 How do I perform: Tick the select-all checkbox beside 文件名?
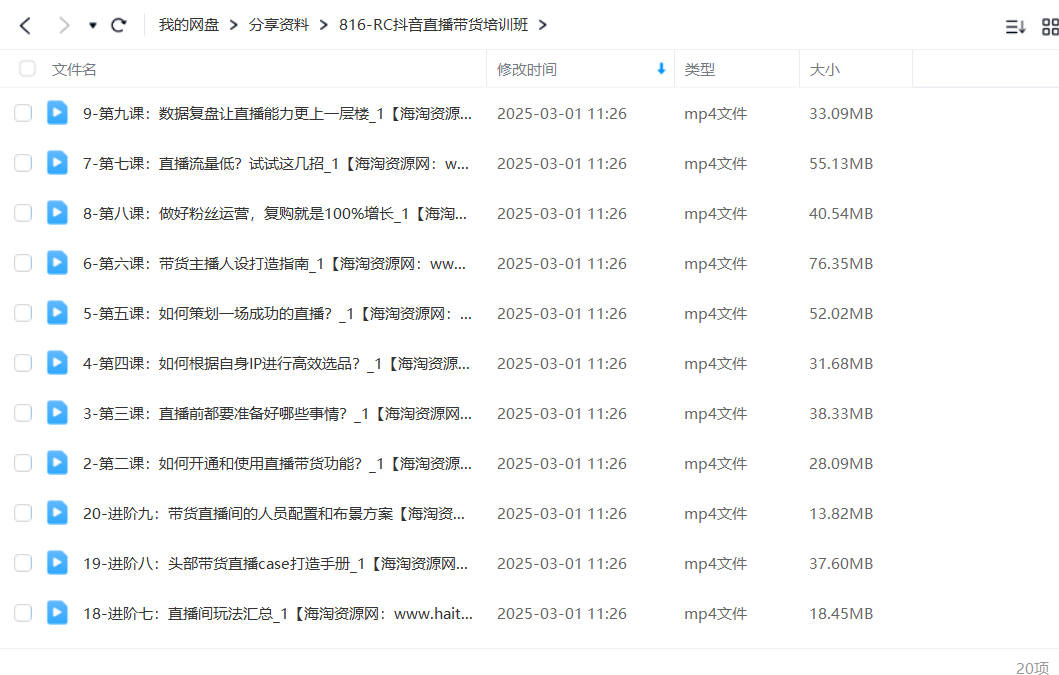point(27,68)
